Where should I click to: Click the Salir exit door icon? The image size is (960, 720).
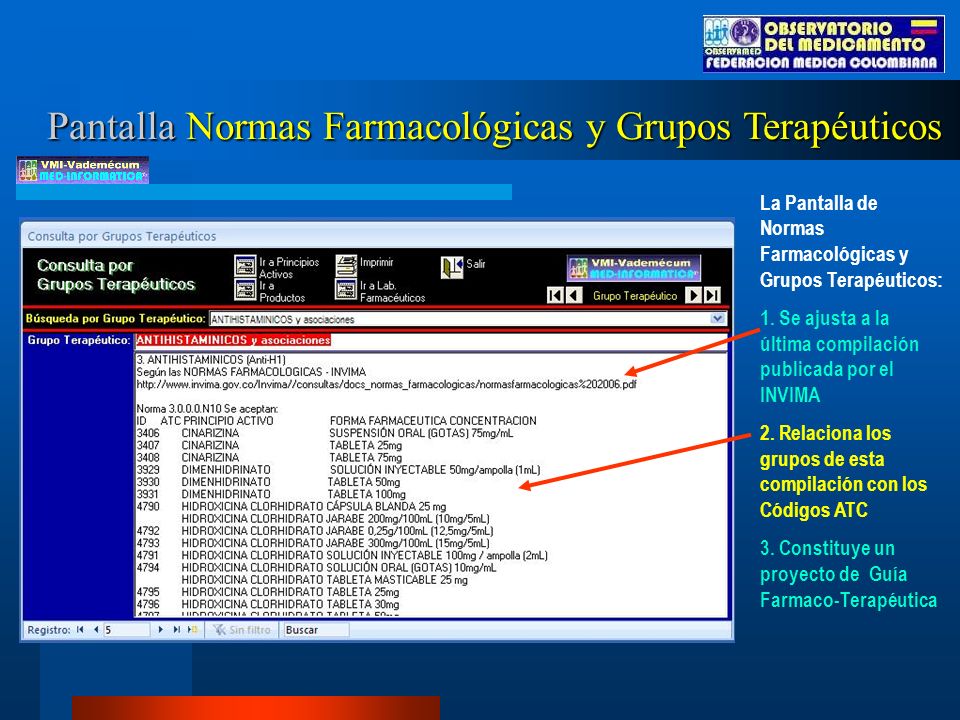coord(452,267)
